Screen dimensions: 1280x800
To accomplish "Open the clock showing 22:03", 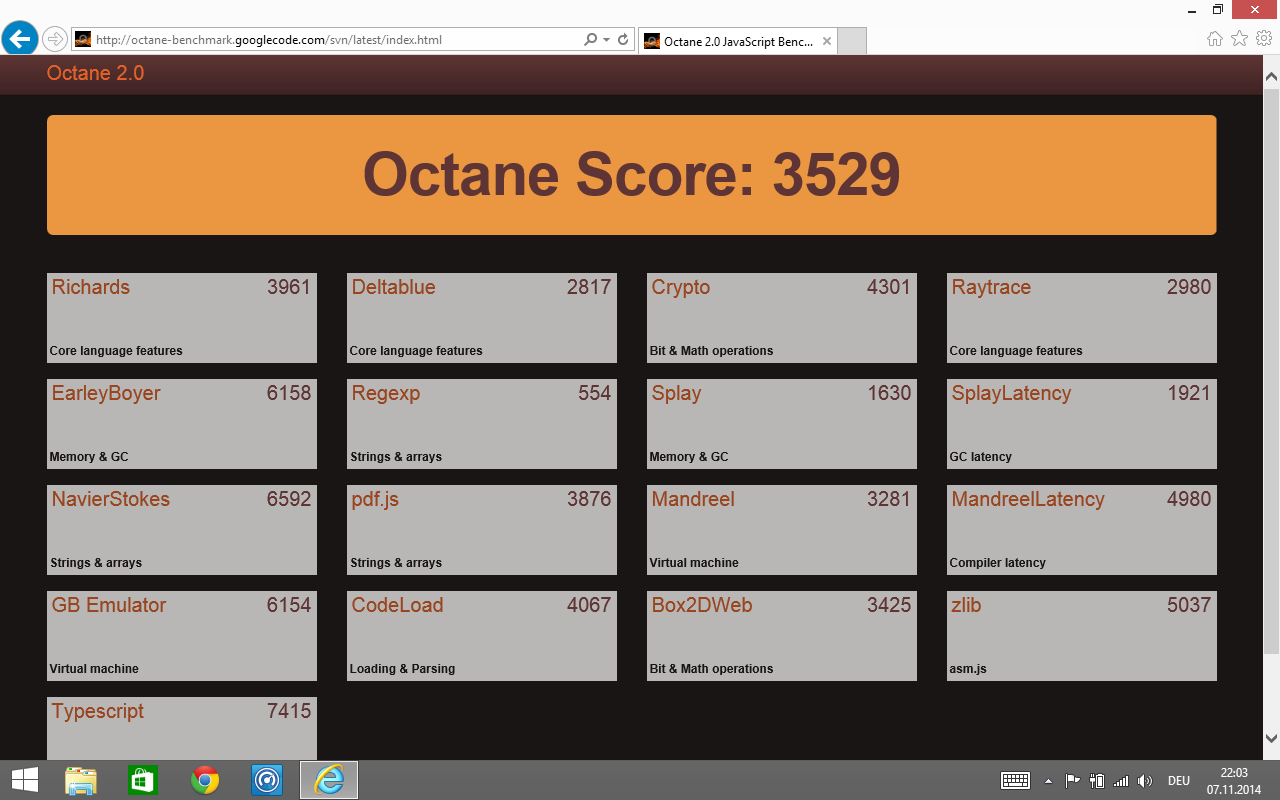I will point(1234,781).
